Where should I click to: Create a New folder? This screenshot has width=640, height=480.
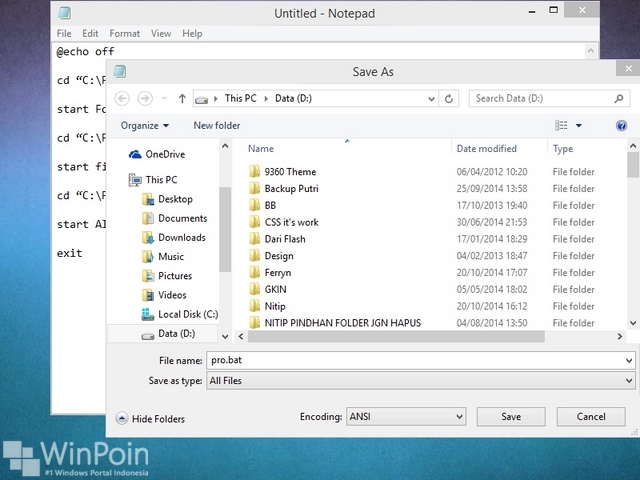(217, 125)
